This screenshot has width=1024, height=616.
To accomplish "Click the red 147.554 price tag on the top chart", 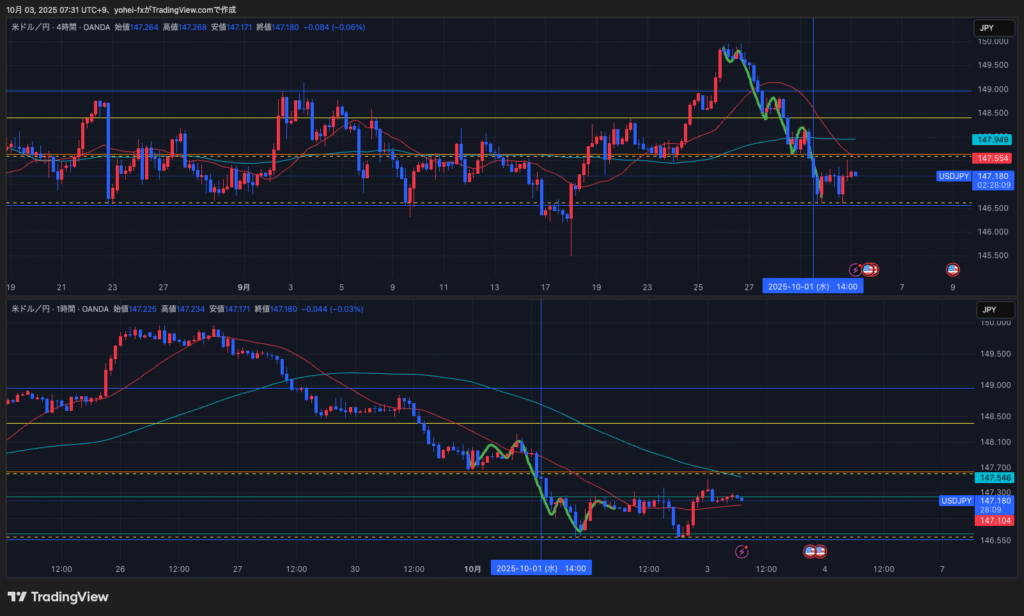I will pos(991,158).
